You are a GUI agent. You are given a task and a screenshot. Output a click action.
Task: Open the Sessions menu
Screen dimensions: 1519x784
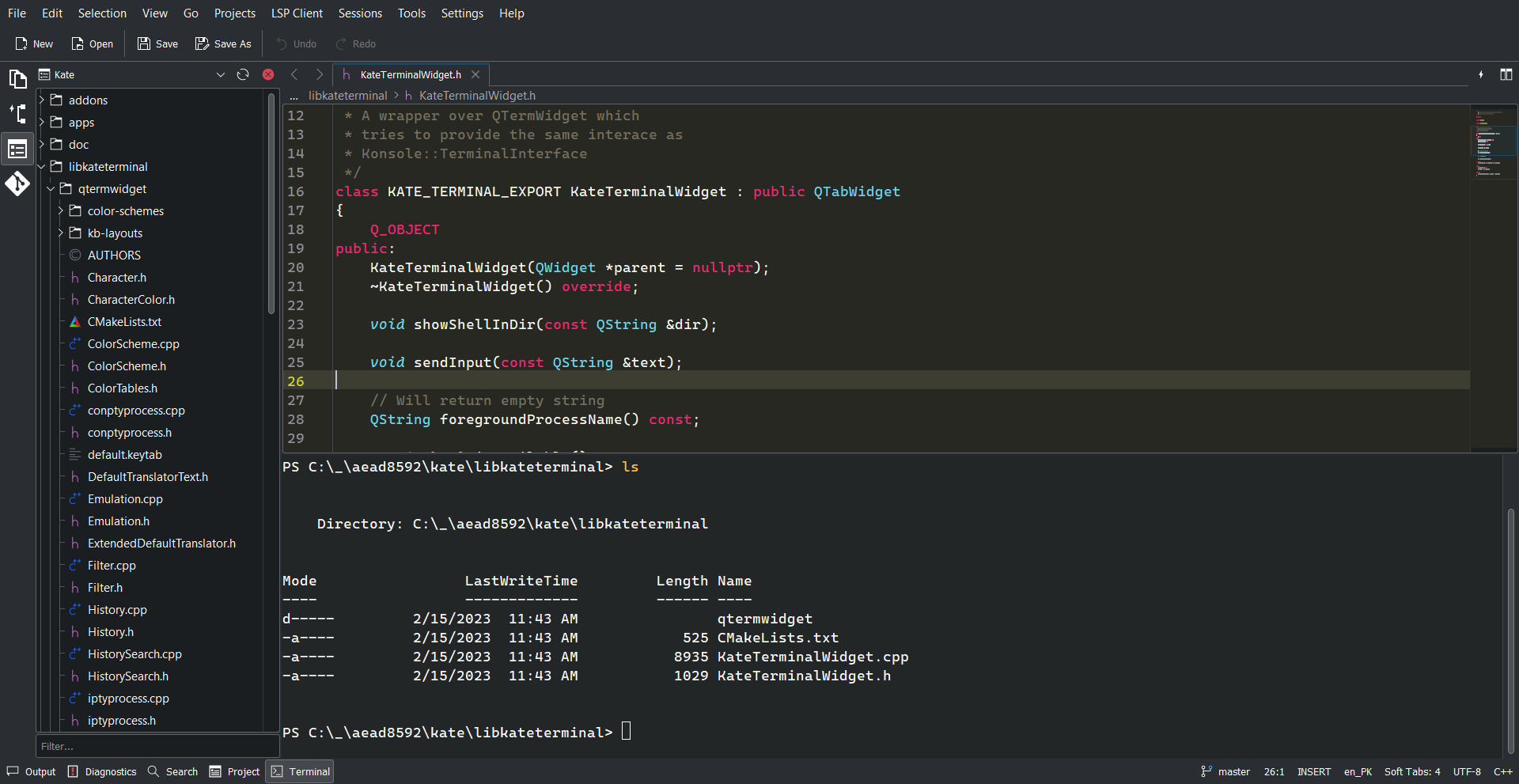click(360, 13)
